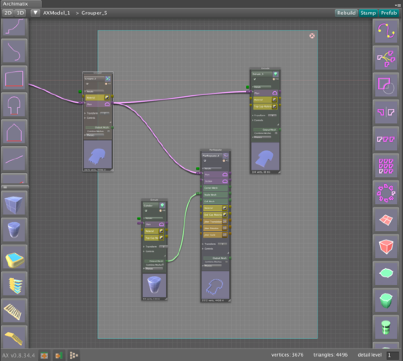Screen dimensions: 403x361
Task: Add the blue cube mesh from library
Action: tap(14, 204)
